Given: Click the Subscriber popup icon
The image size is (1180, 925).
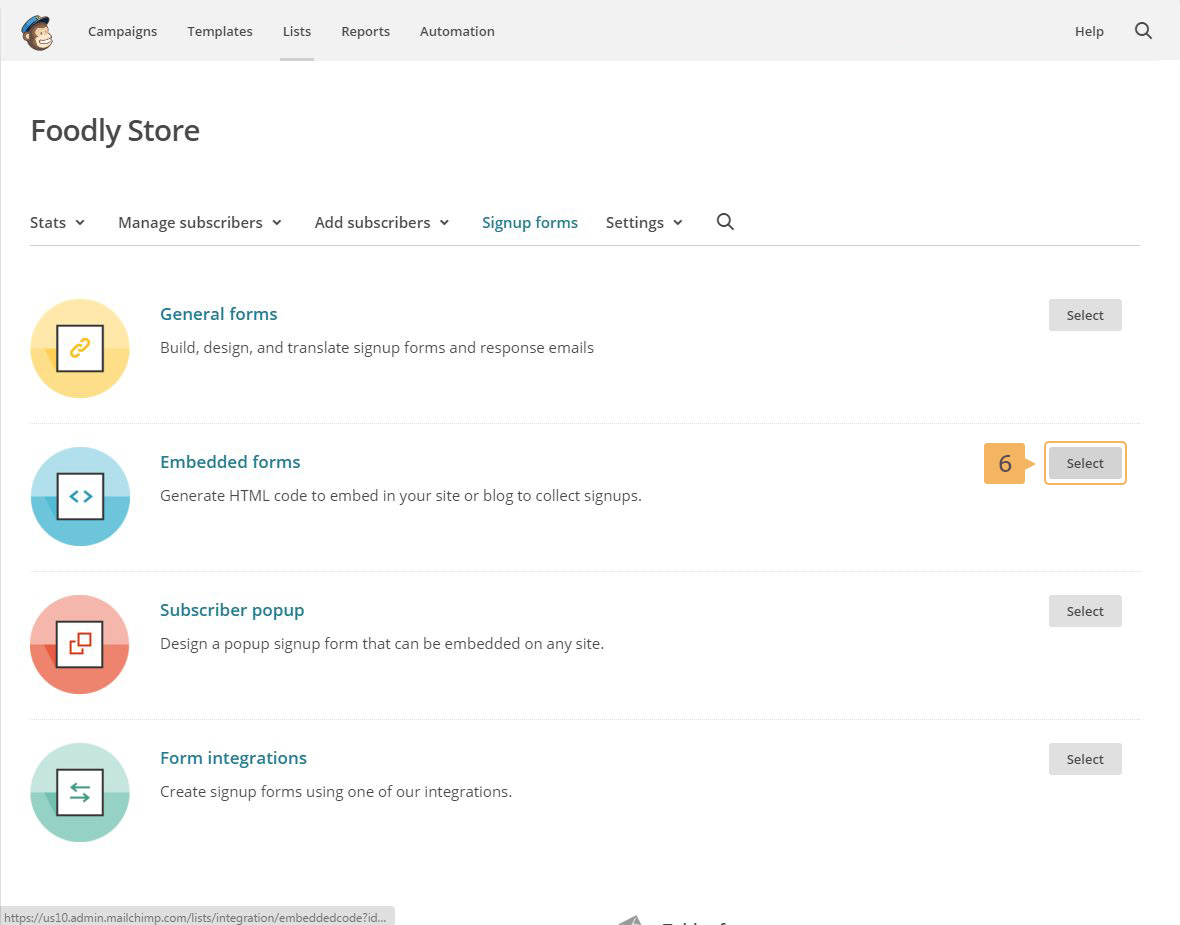Looking at the screenshot, I should (80, 644).
